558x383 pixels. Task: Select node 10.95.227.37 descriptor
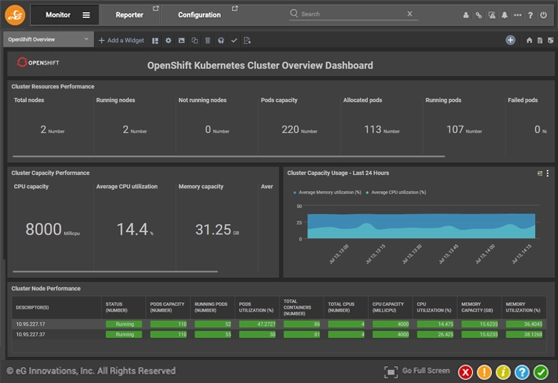[x=31, y=334]
